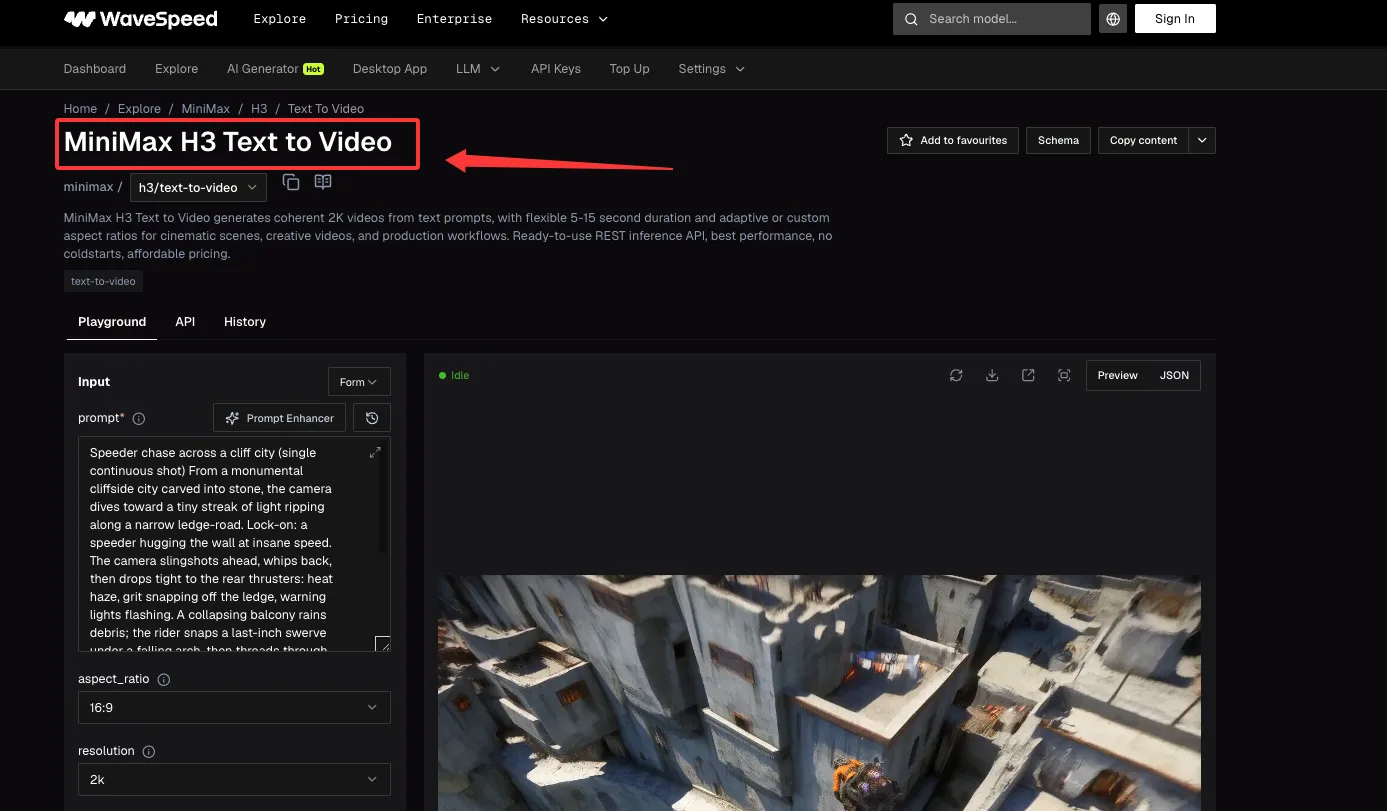The height and width of the screenshot is (811, 1387).
Task: Download the output with the download icon
Action: (992, 375)
